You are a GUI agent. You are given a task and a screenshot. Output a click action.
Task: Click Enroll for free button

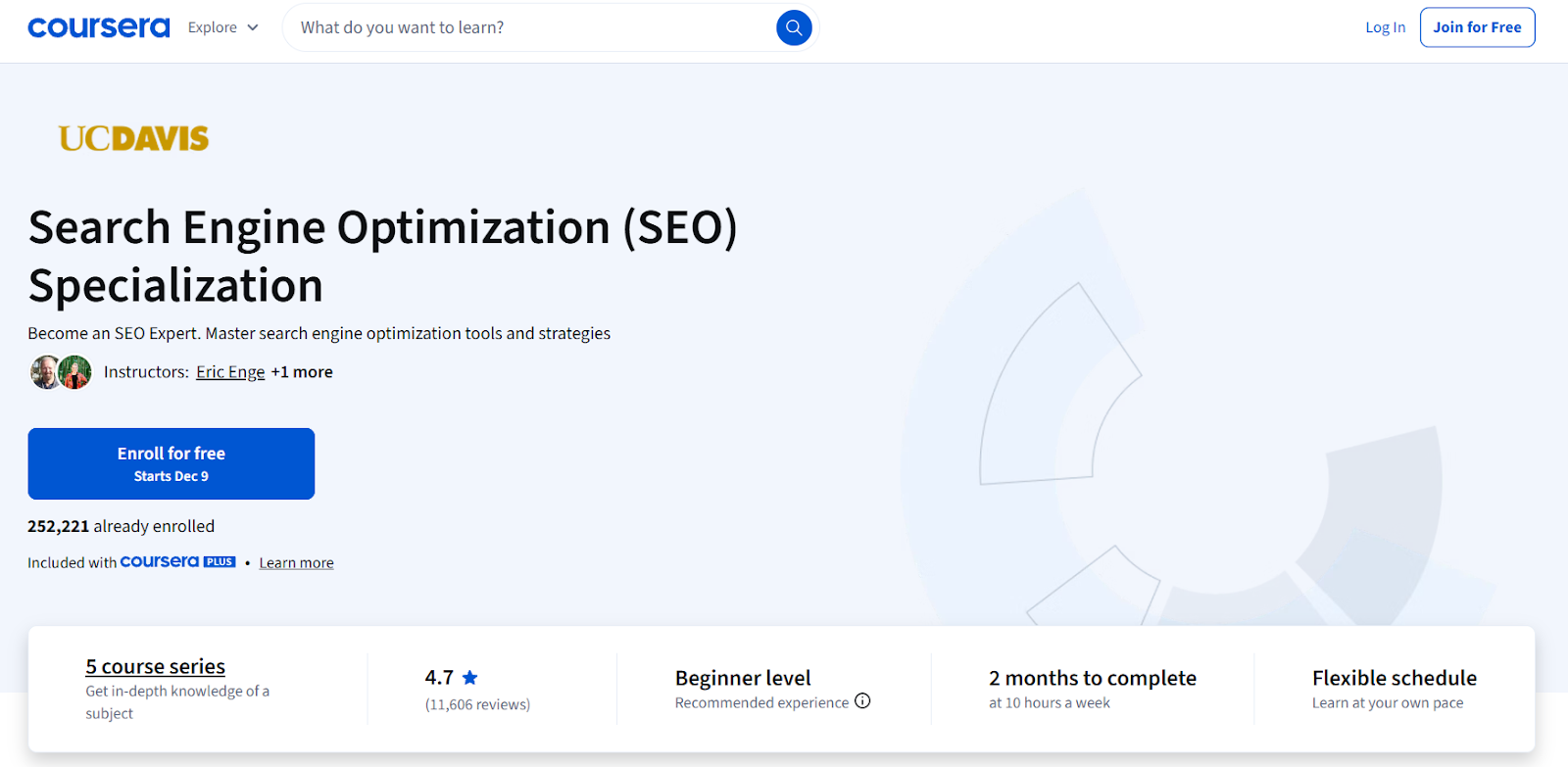171,463
